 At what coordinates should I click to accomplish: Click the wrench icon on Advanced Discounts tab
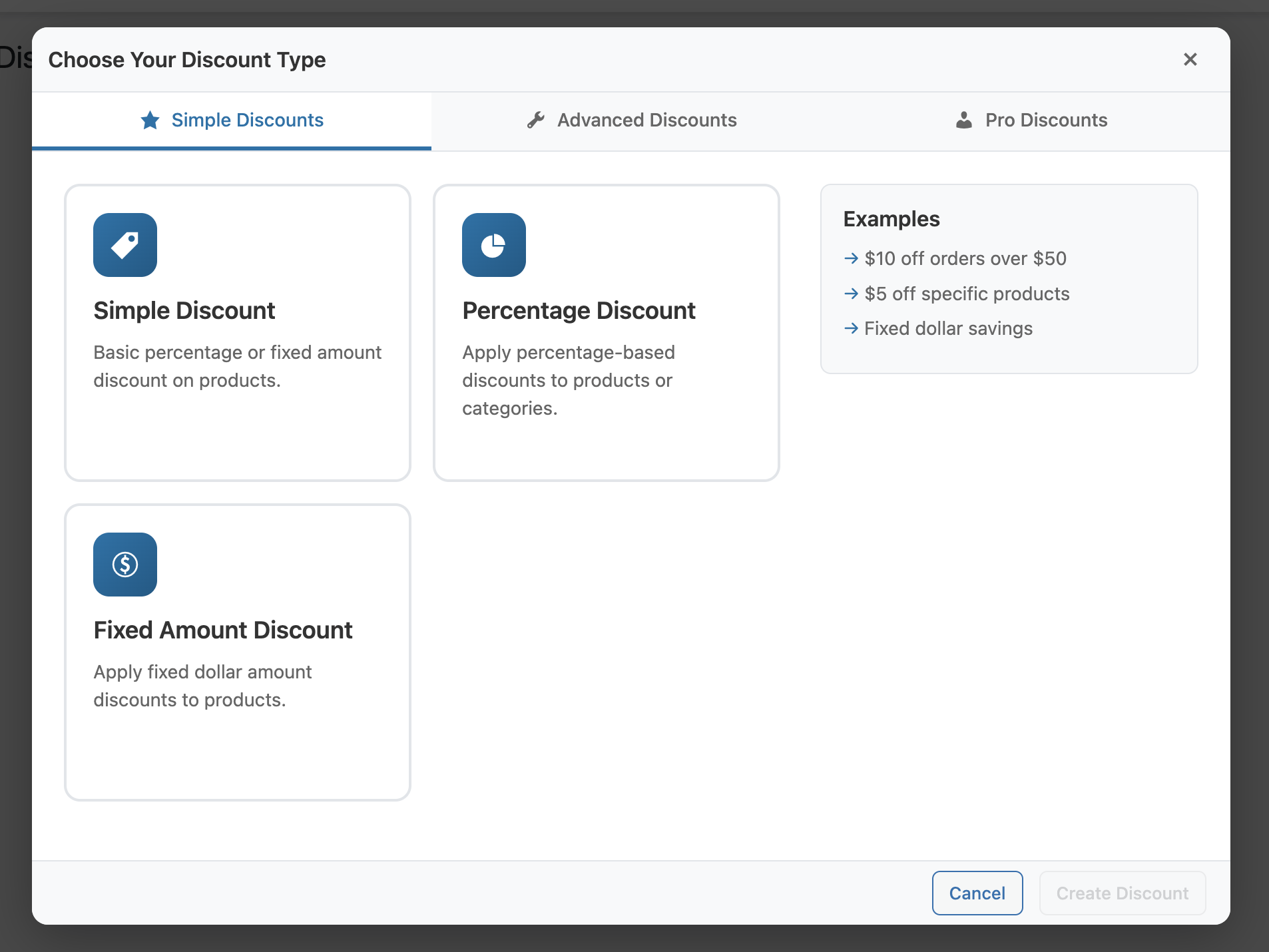[536, 120]
